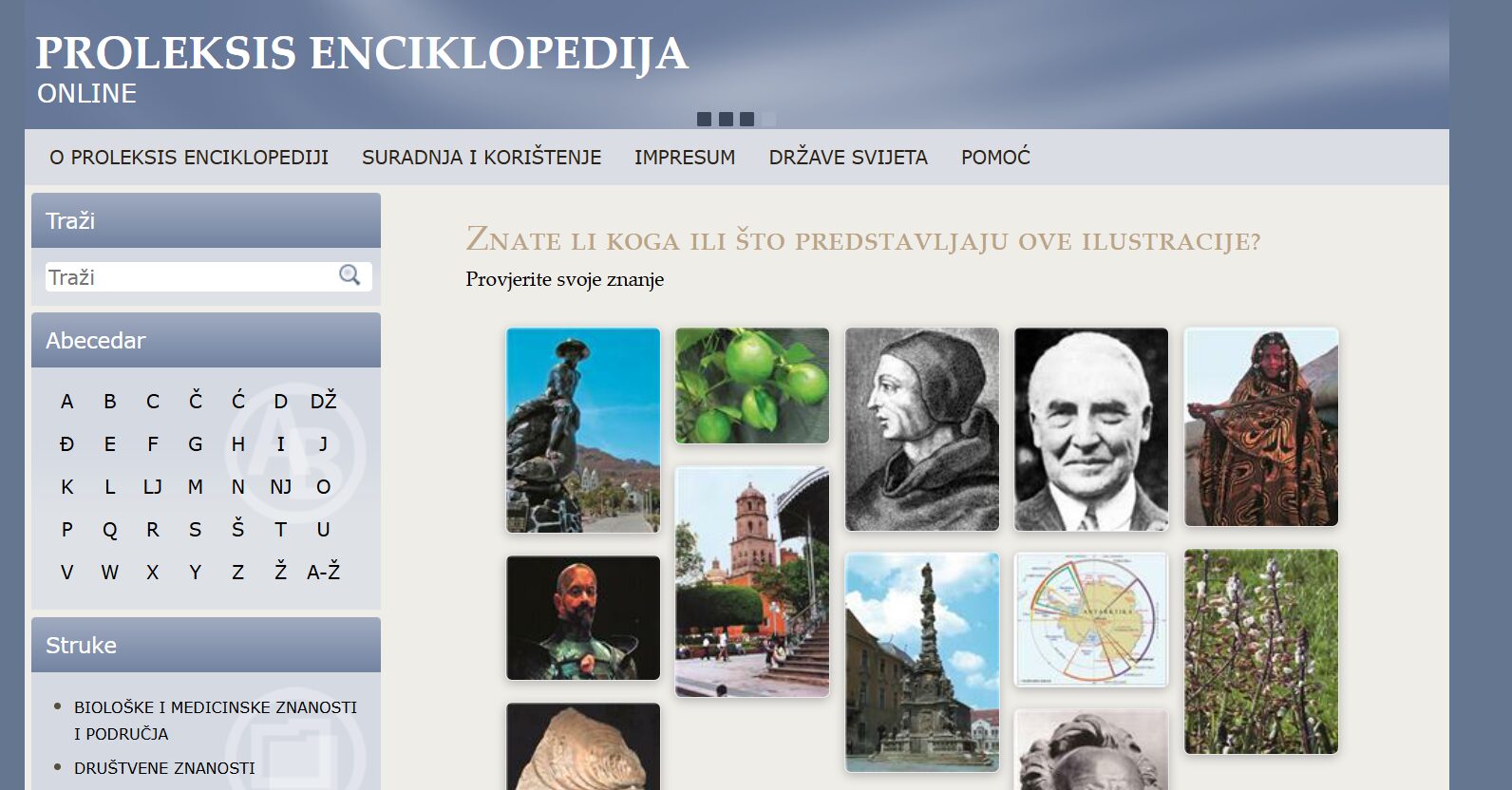Open the elderly man portrait photo
The image size is (1512, 790).
pos(1091,429)
